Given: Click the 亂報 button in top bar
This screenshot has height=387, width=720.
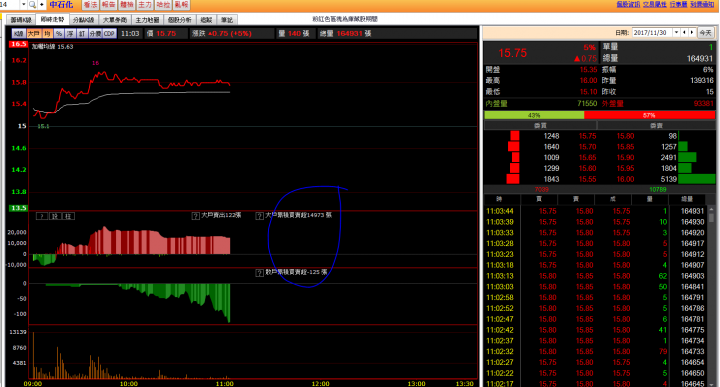Looking at the screenshot, I should coord(181,5).
